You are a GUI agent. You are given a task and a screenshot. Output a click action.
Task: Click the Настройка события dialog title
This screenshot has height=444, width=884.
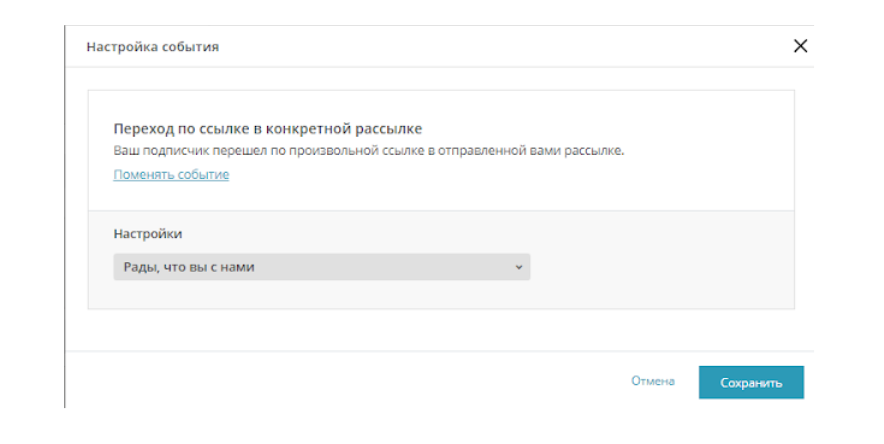point(153,47)
